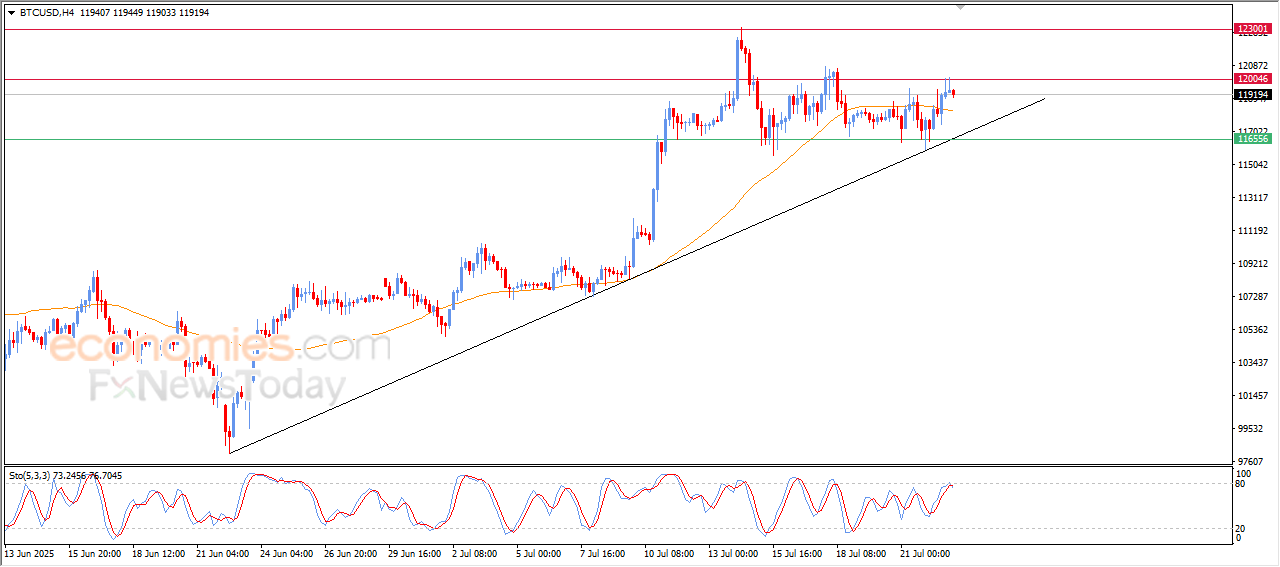Click the BTCUSD,H4 chart title

pos(49,13)
